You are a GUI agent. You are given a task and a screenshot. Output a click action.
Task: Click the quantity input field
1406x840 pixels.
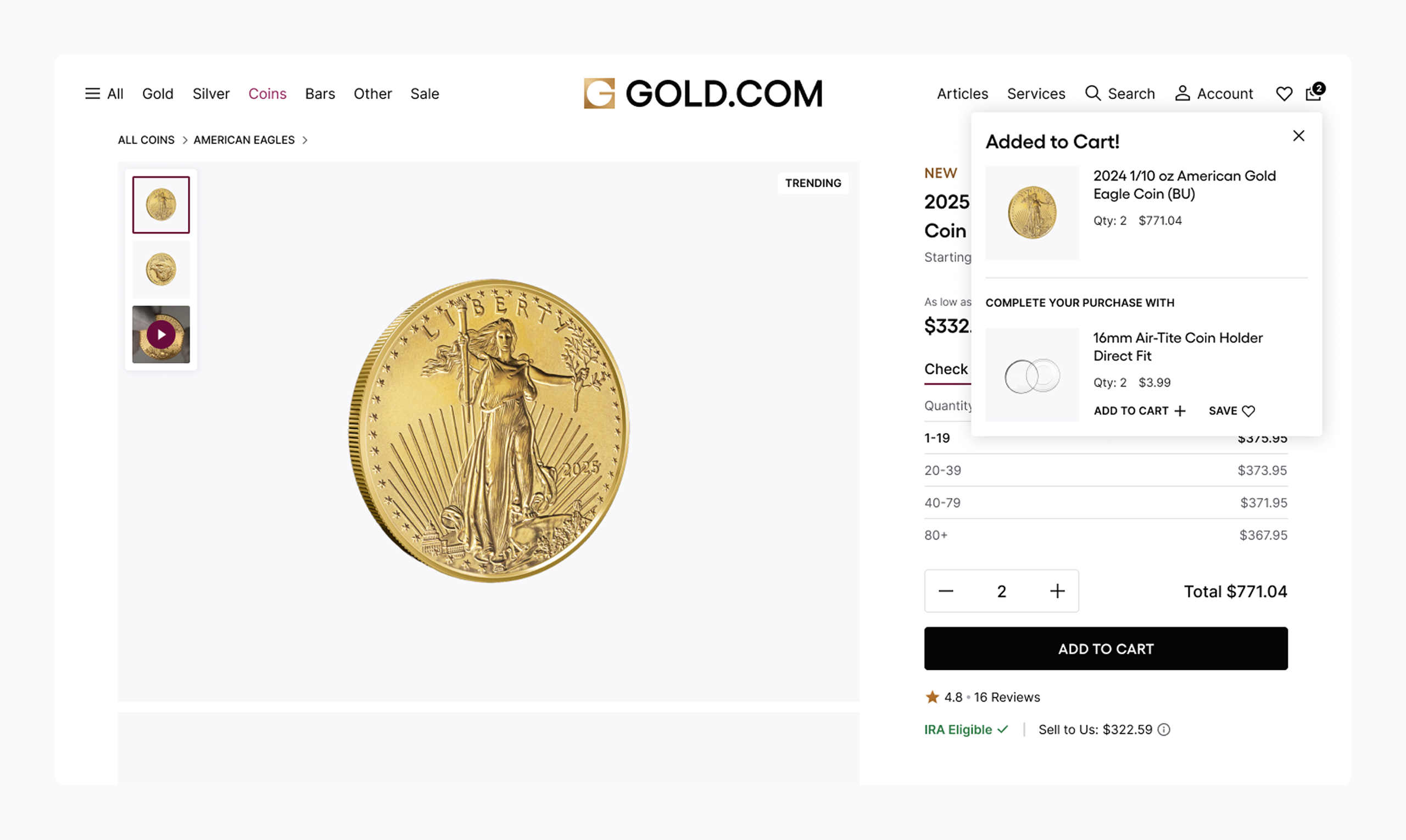pos(1001,591)
